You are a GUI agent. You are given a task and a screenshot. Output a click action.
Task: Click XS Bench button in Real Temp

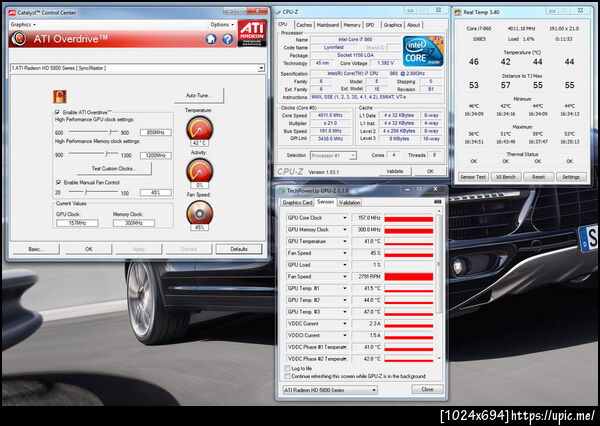pos(505,177)
